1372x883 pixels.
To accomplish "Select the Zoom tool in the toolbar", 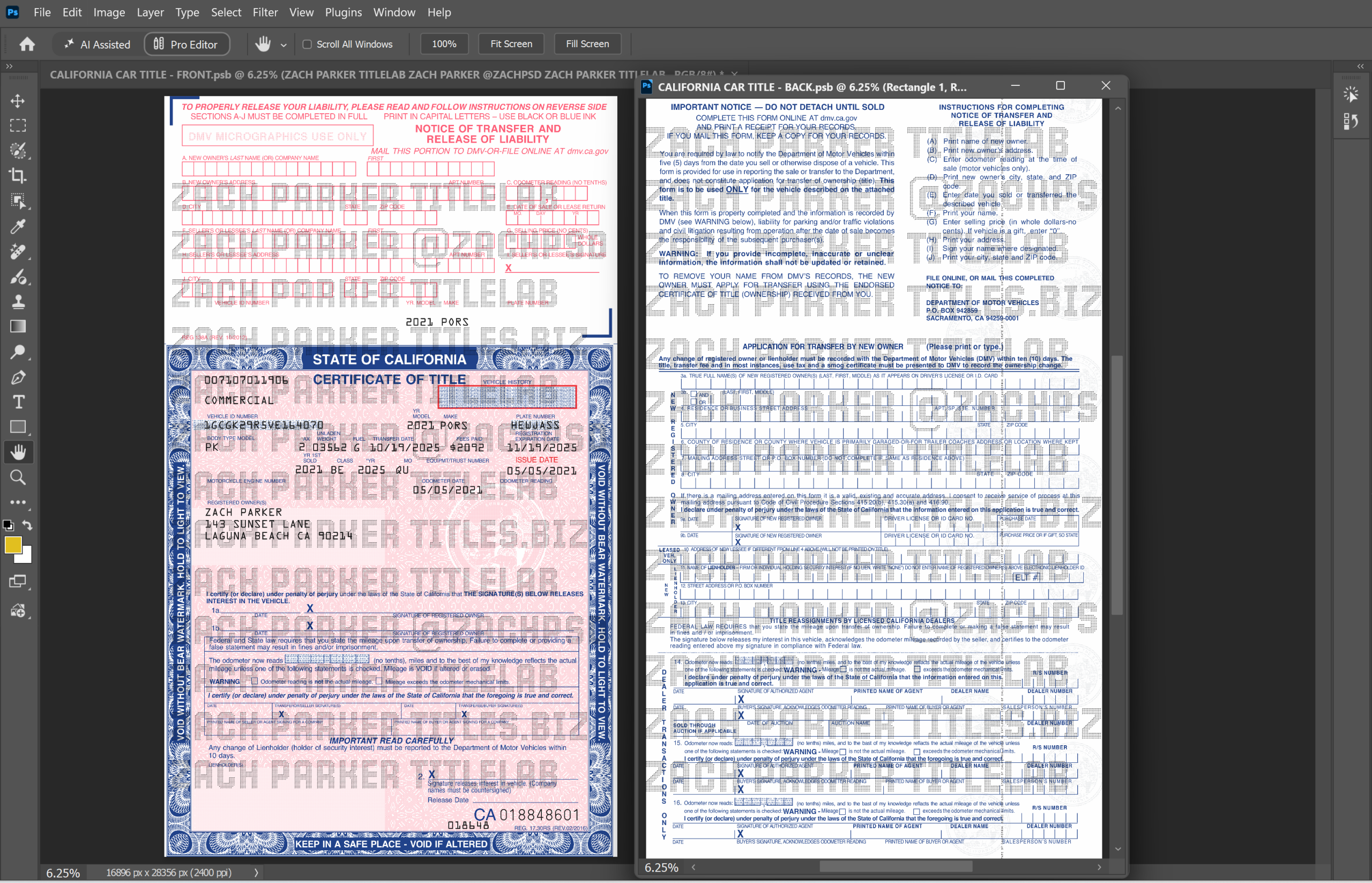I will click(18, 477).
